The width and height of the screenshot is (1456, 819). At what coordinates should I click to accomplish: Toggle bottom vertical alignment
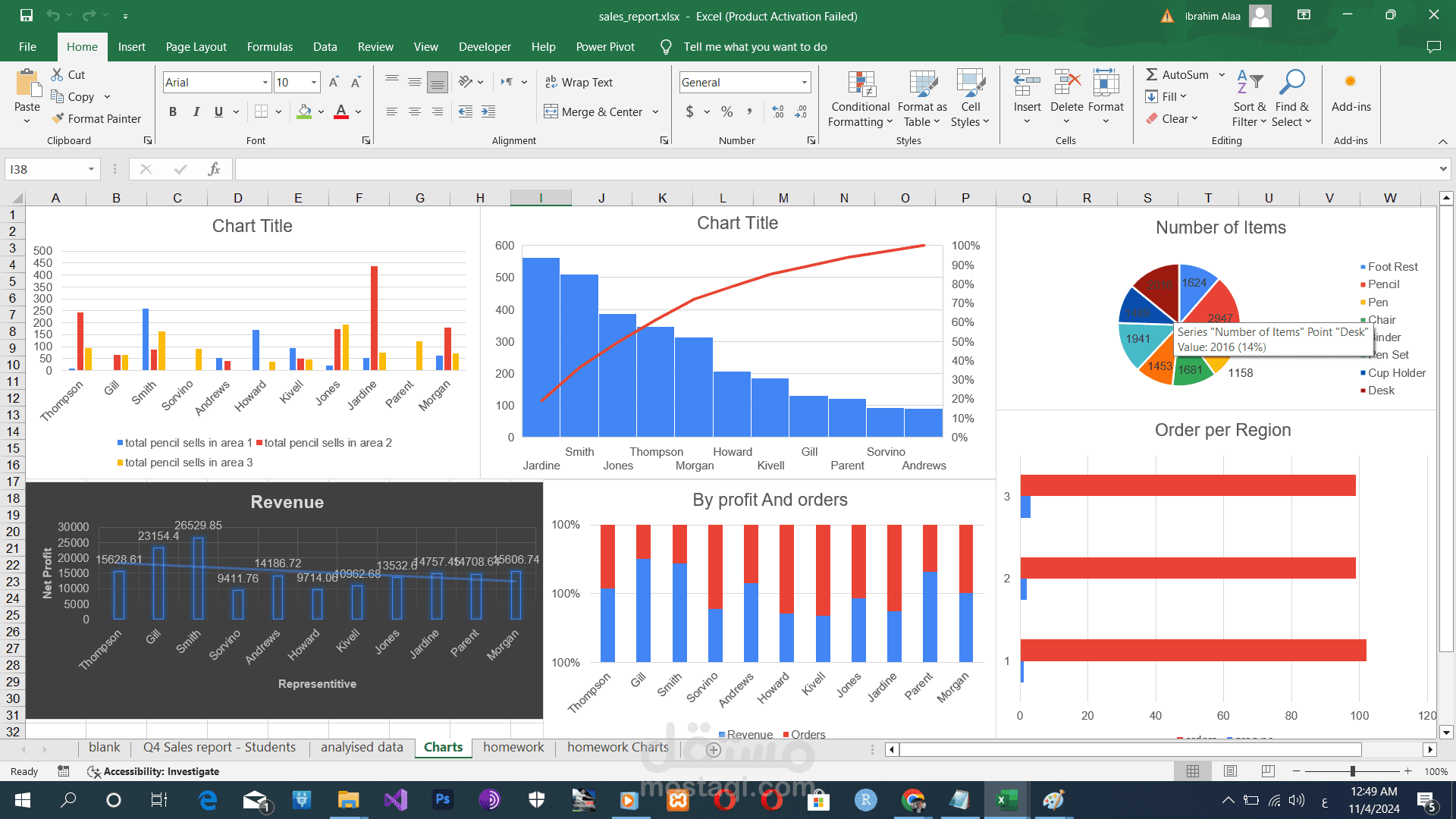click(438, 82)
